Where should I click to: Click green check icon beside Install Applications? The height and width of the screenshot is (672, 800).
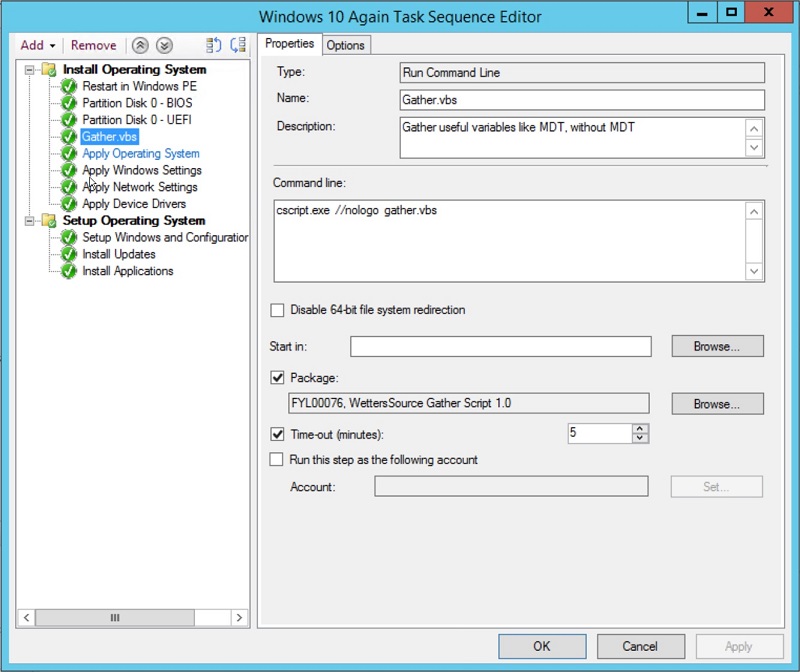[x=69, y=271]
